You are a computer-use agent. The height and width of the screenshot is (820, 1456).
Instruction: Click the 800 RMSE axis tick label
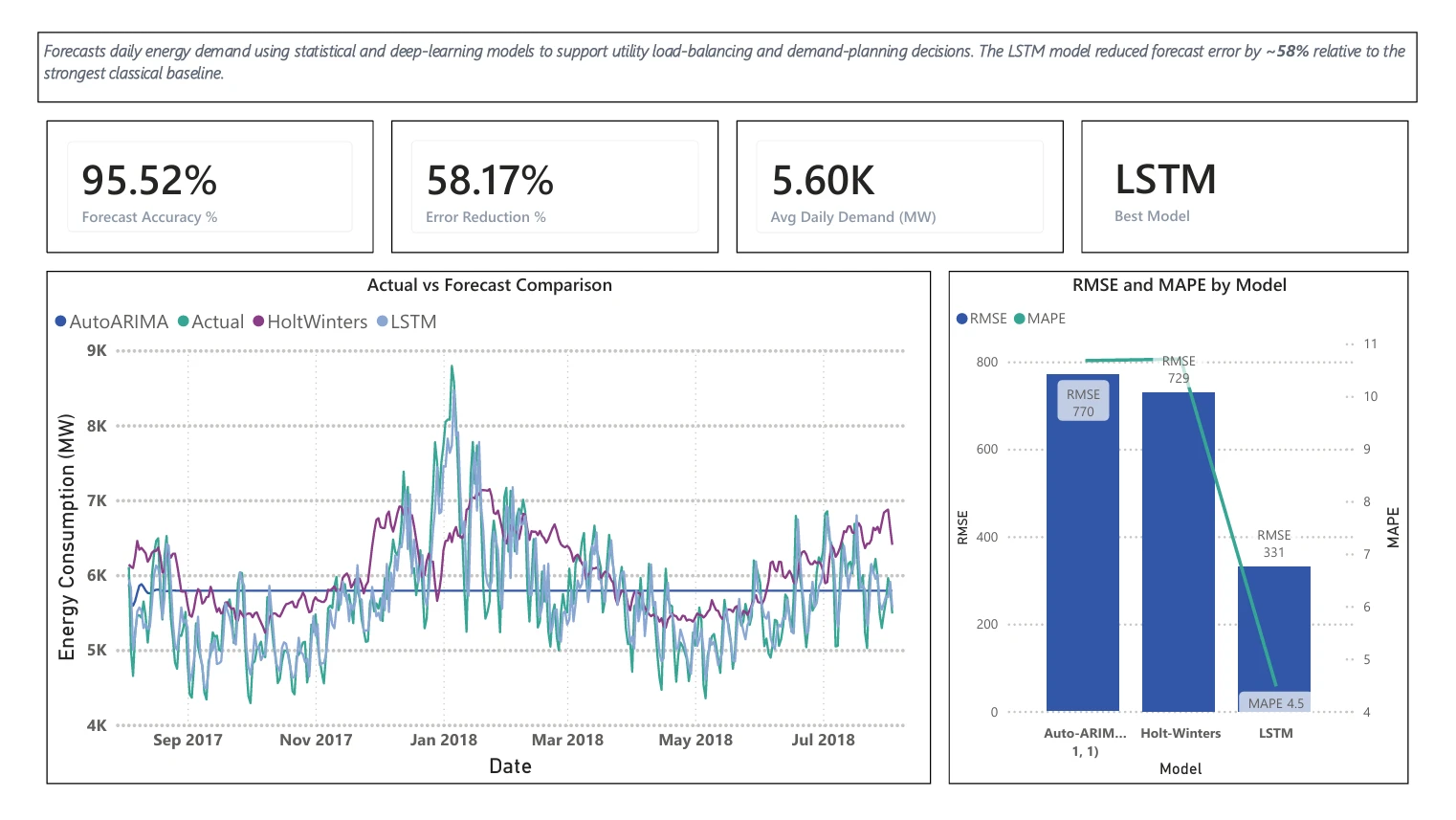987,362
